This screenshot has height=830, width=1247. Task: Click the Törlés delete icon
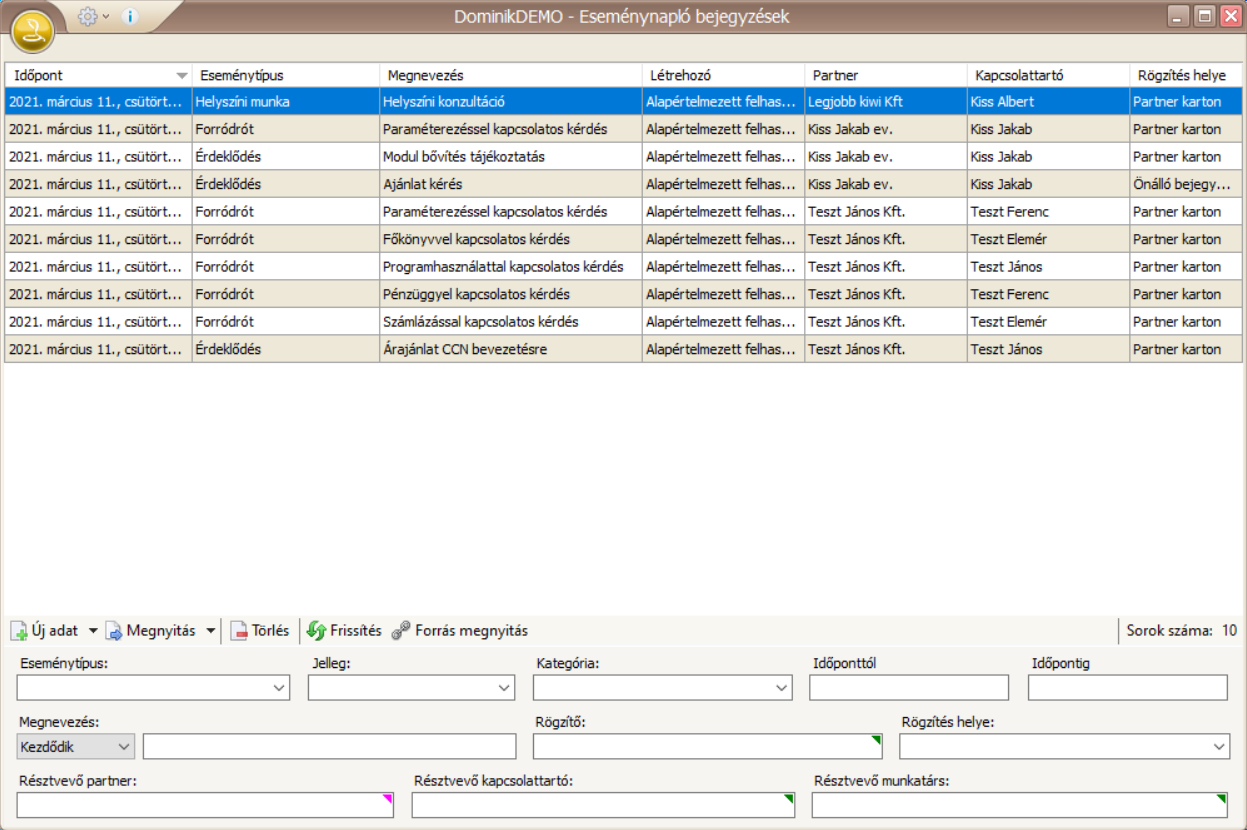point(238,631)
